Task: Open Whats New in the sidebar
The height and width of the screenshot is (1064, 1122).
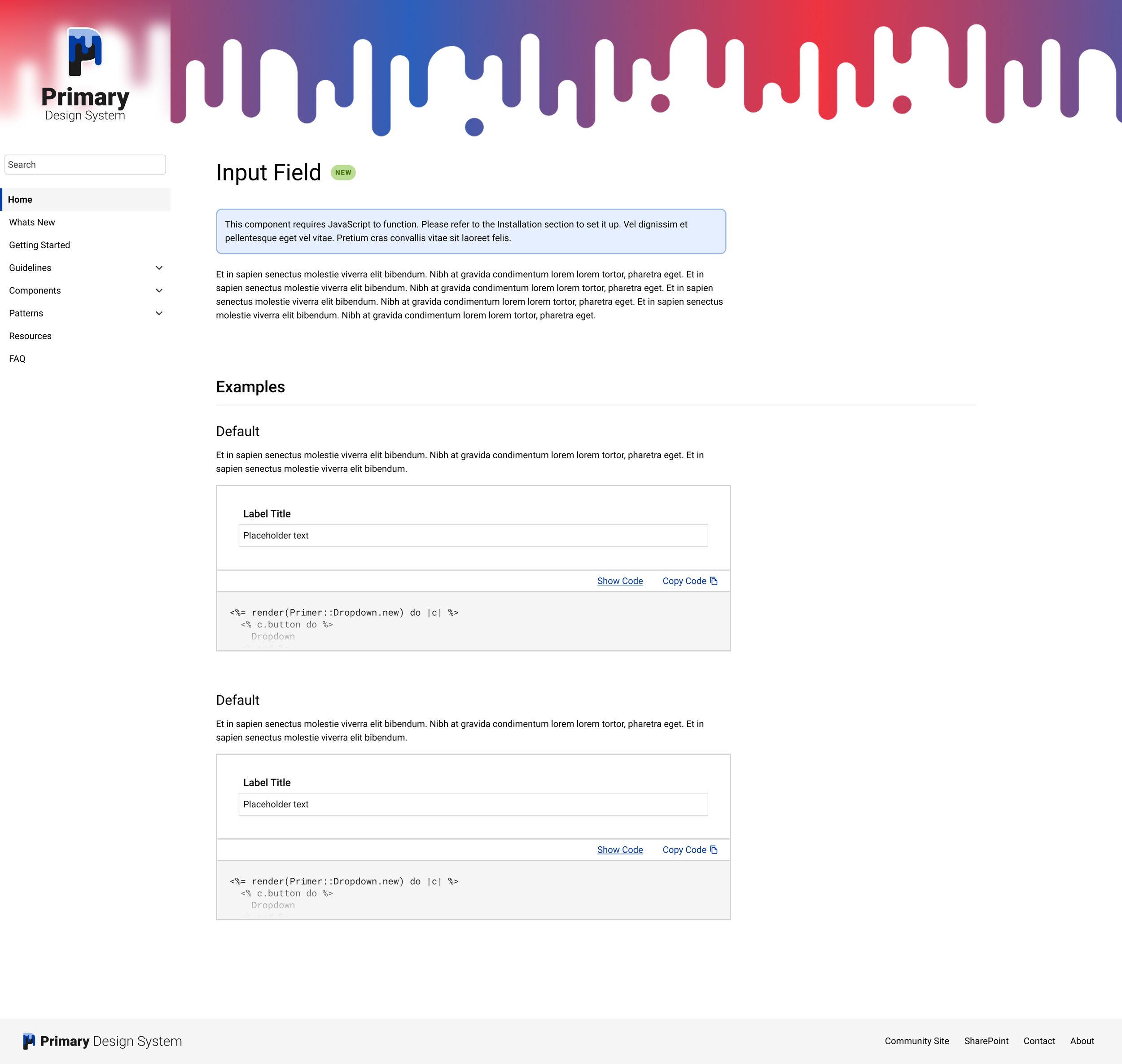Action: [x=32, y=222]
